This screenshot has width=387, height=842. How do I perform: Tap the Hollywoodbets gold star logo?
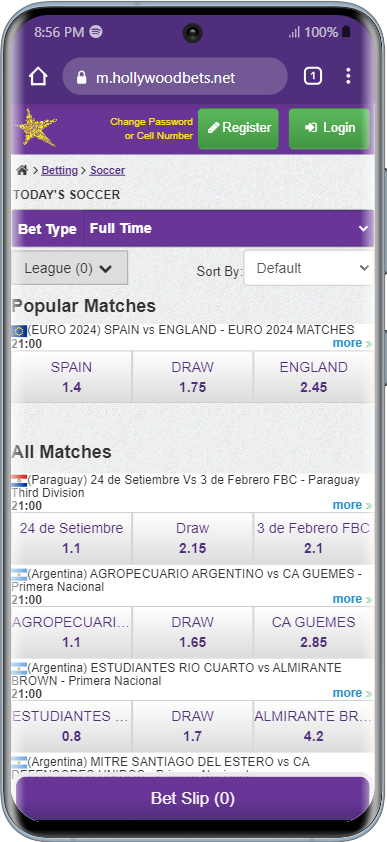point(36,128)
